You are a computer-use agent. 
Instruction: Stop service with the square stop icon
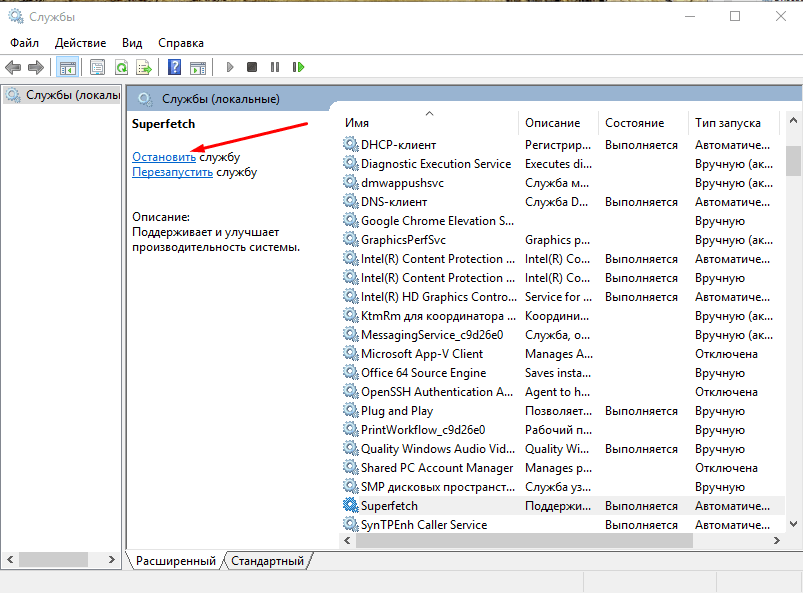click(x=252, y=67)
